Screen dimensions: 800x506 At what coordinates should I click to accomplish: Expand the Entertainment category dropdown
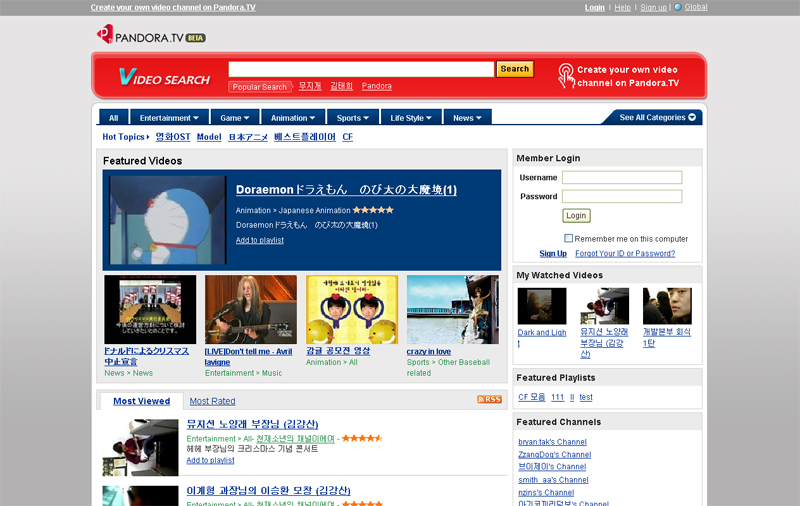[169, 118]
